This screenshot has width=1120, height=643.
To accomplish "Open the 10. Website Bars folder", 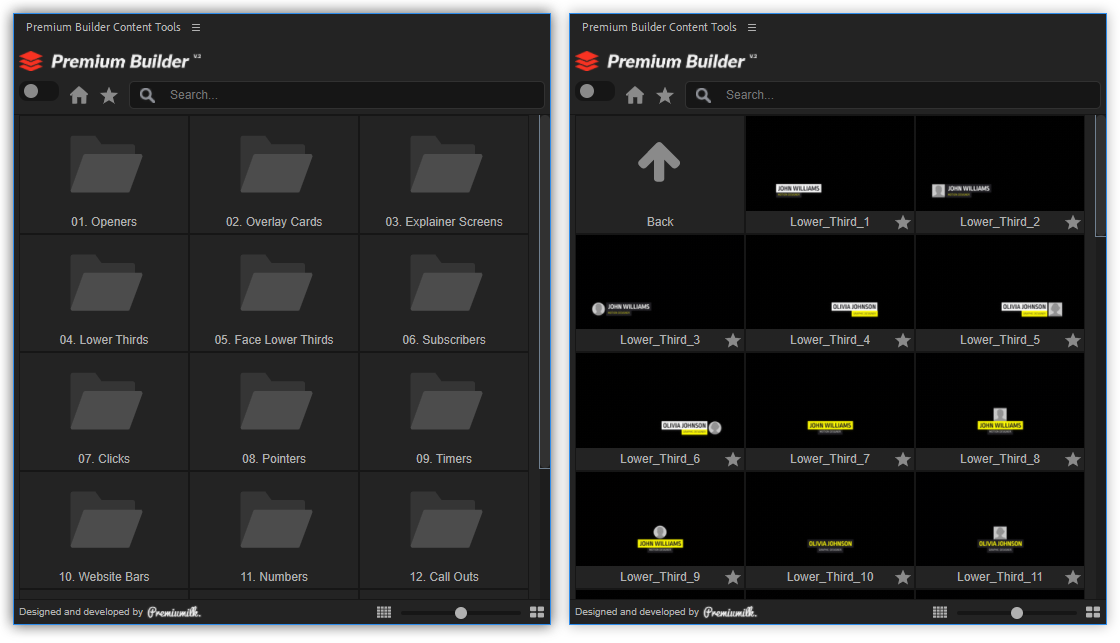I will click(x=104, y=530).
